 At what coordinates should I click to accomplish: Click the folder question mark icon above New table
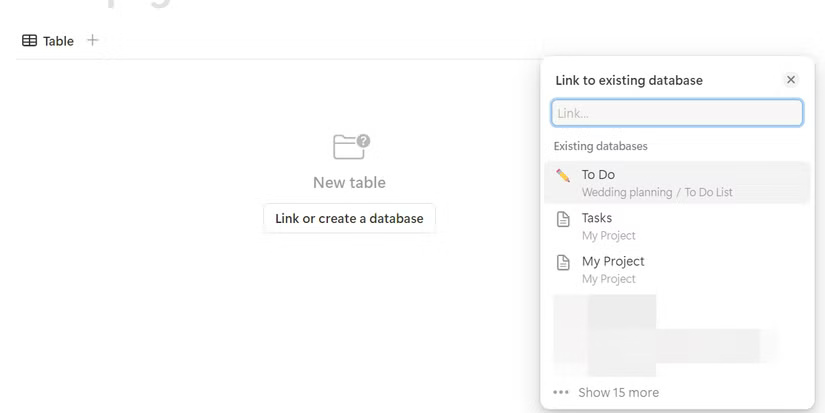(351, 147)
